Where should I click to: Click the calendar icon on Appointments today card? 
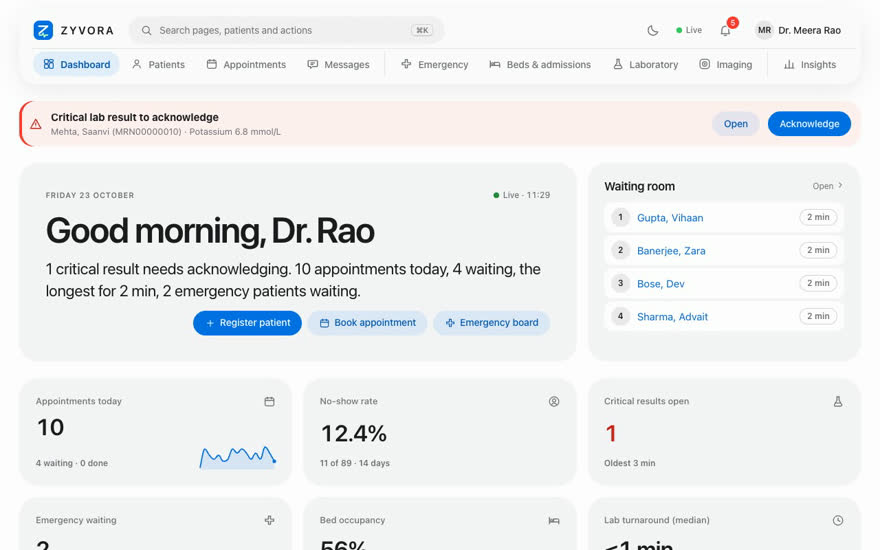click(x=269, y=401)
